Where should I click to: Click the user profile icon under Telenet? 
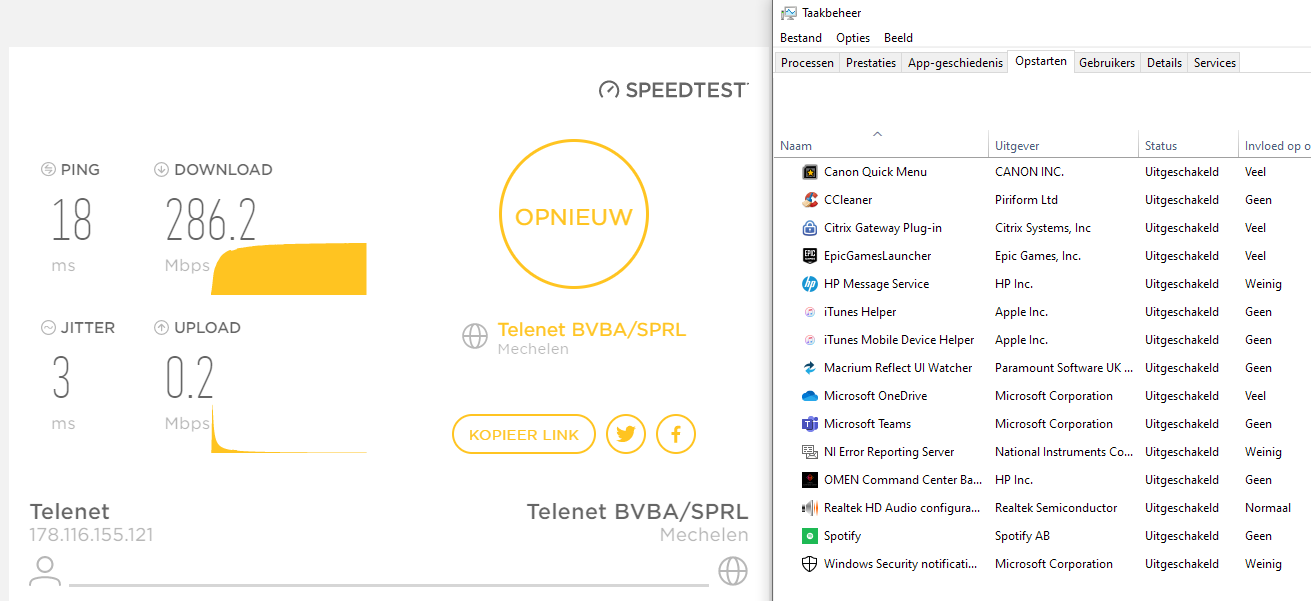click(x=44, y=571)
